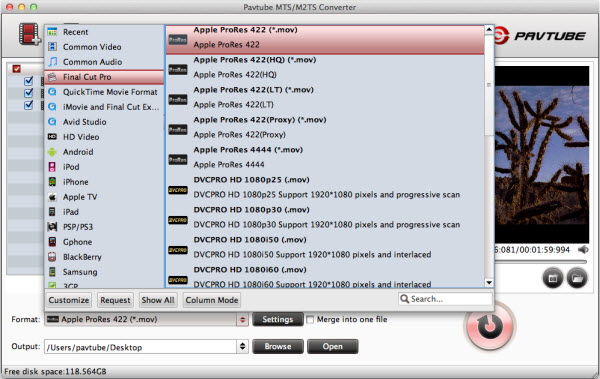The width and height of the screenshot is (600, 379).
Task: Click the Recent category icon
Action: [52, 32]
